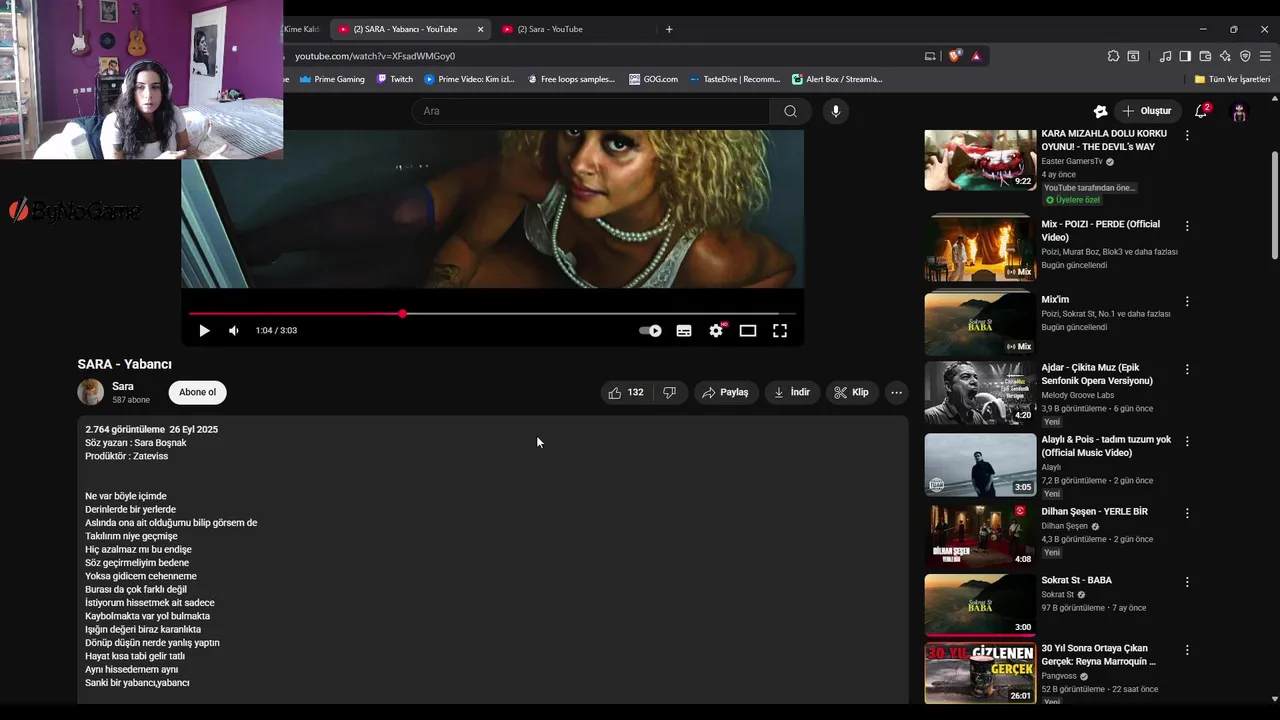Screen dimensions: 1280x720
Task: Open Sokrat St - BABA three-minute thumbnail
Action: pos(980,605)
